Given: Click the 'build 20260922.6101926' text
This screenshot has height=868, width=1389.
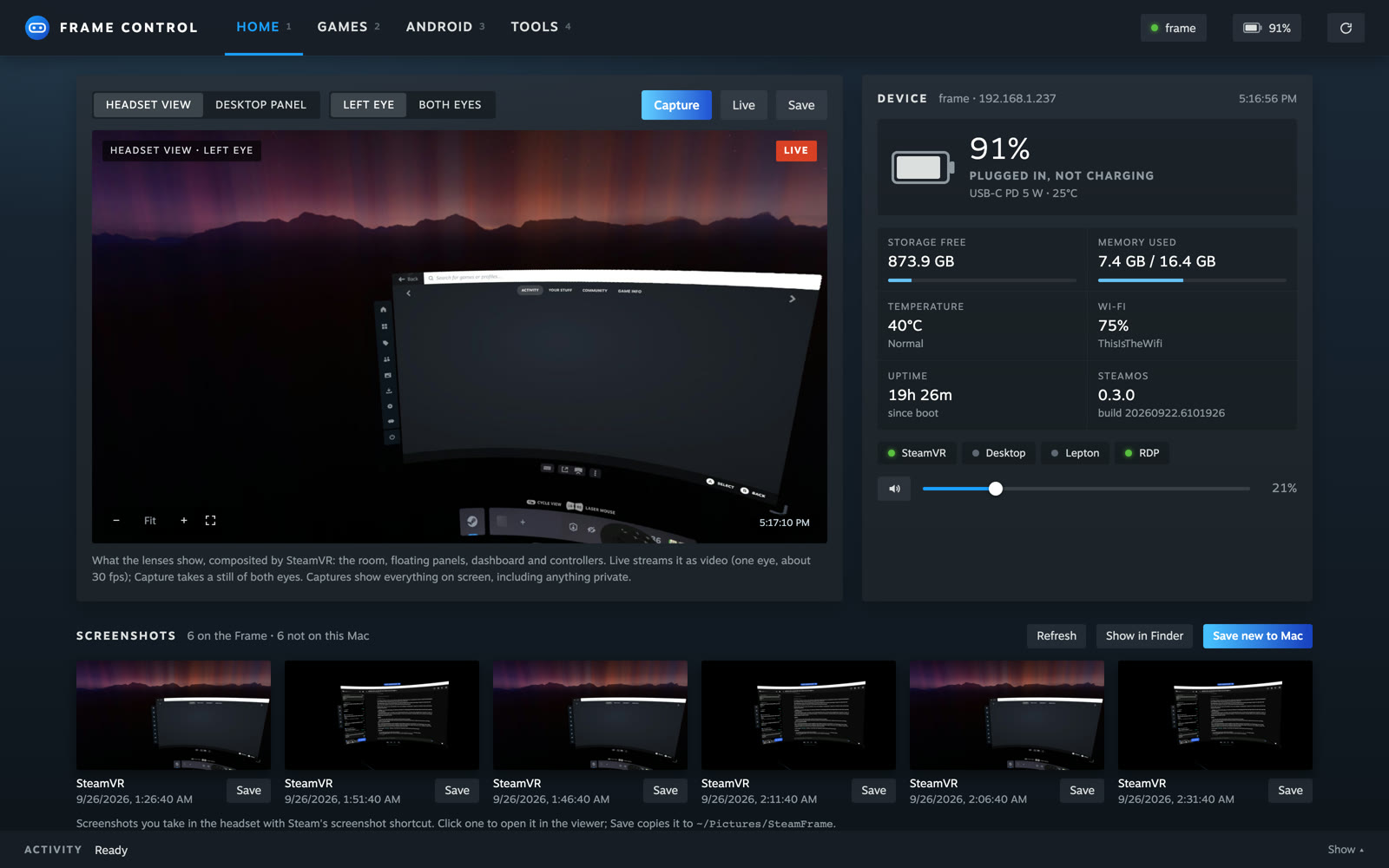Looking at the screenshot, I should tap(1162, 413).
